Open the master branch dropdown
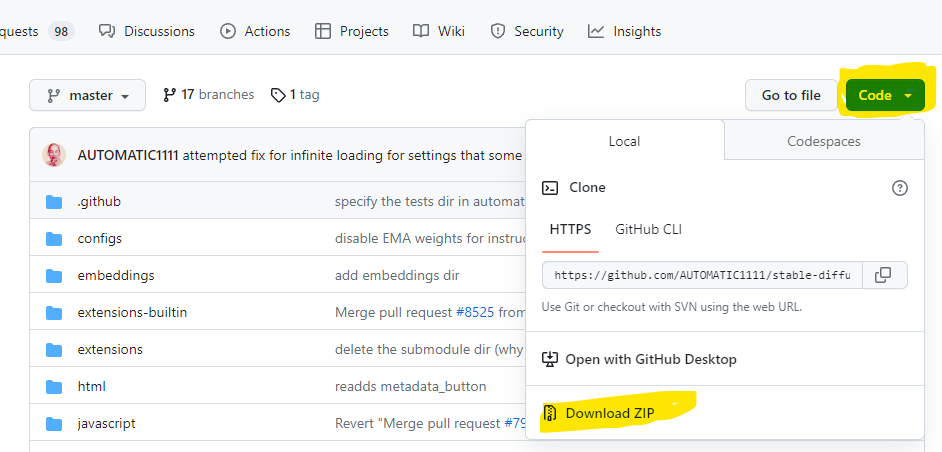The height and width of the screenshot is (452, 942). [x=88, y=95]
